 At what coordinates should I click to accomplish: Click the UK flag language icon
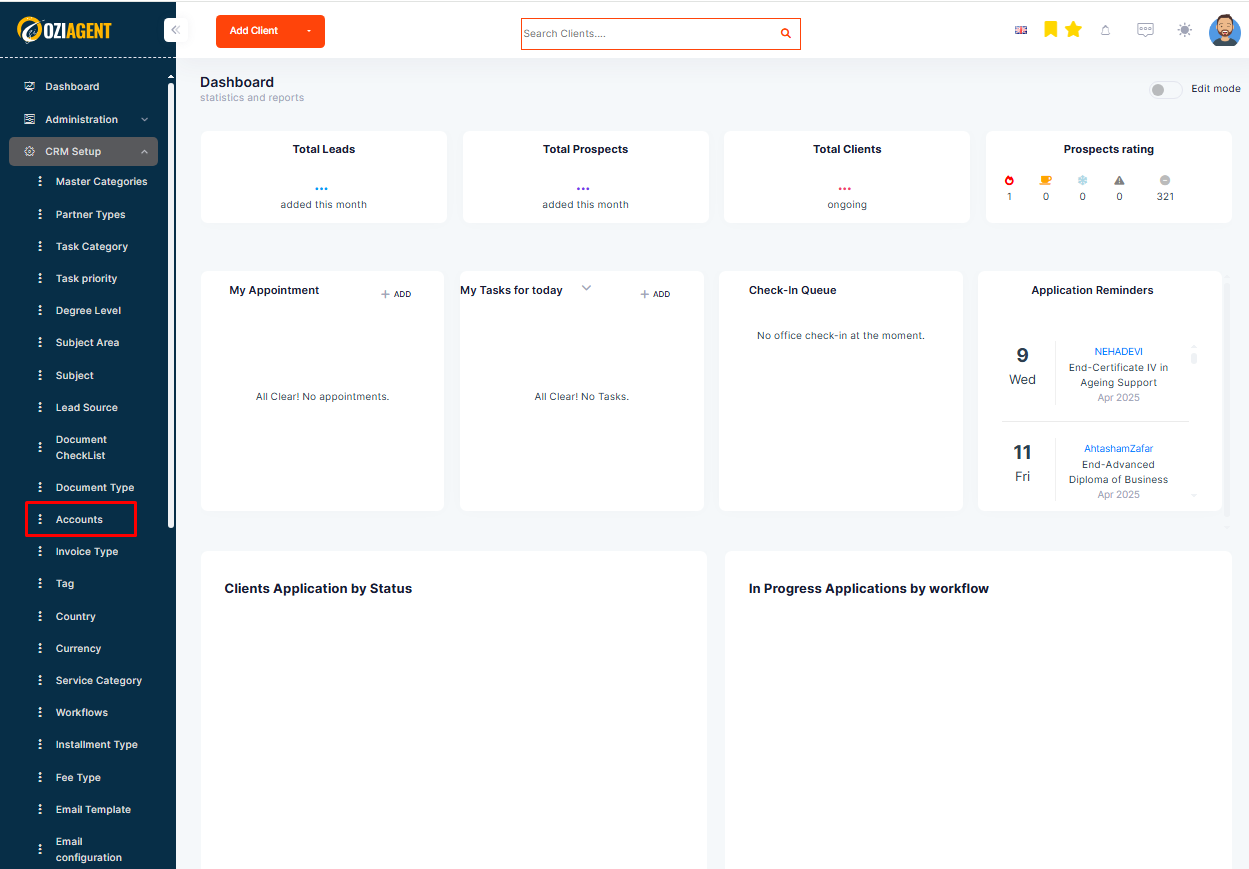1021,30
